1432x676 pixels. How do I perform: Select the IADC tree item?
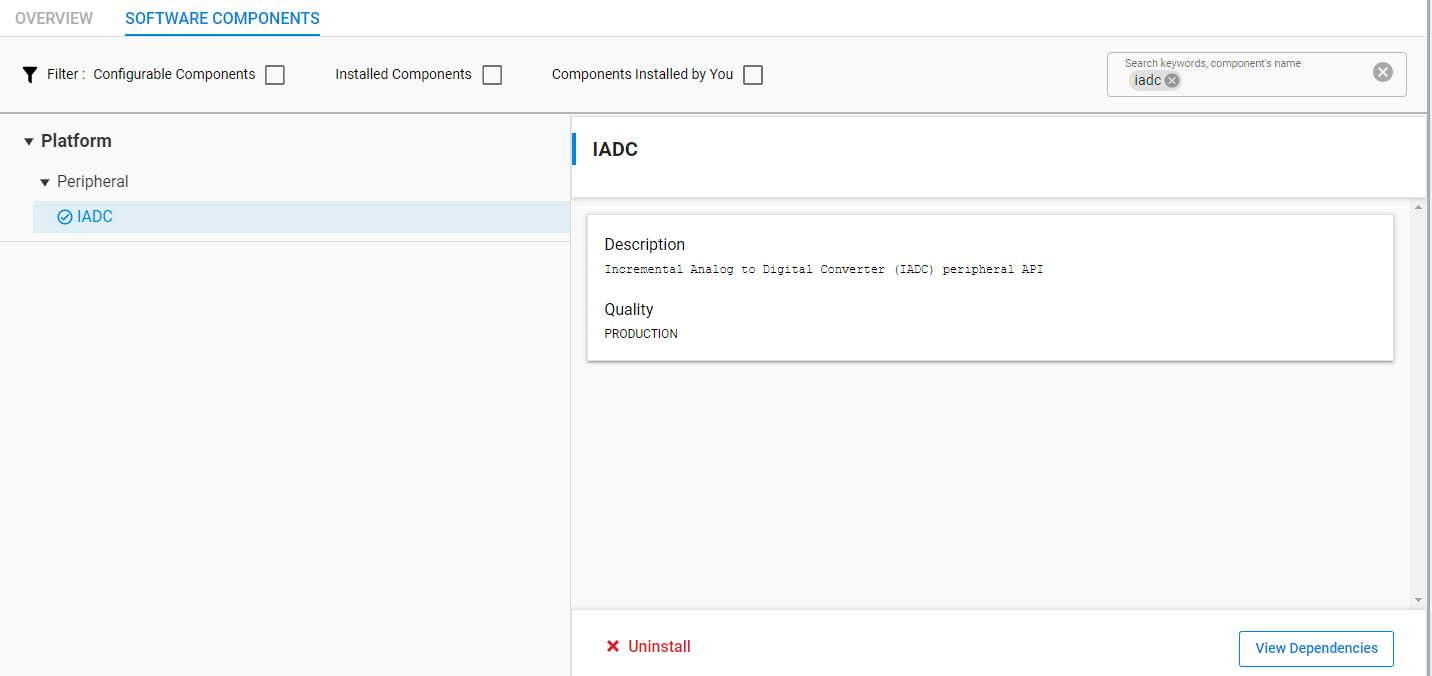(x=95, y=216)
